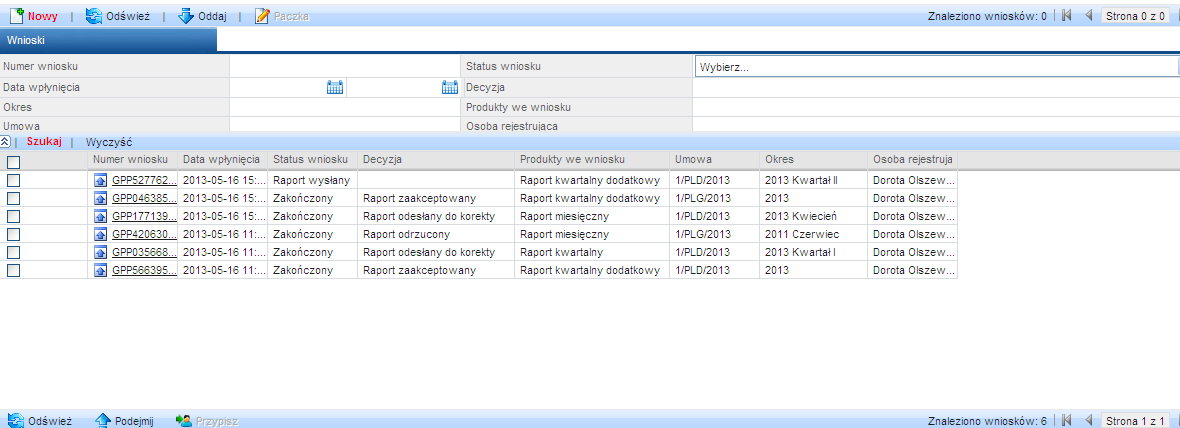
Task: Focus the Umowa filter input field
Action: pyautogui.click(x=345, y=125)
